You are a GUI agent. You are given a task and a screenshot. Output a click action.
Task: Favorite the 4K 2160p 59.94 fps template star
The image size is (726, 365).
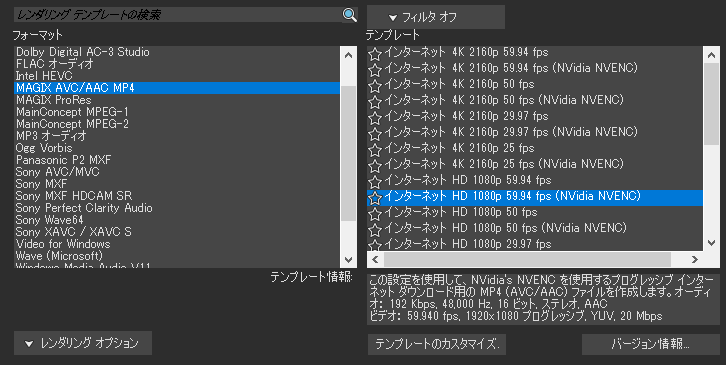(x=375, y=54)
